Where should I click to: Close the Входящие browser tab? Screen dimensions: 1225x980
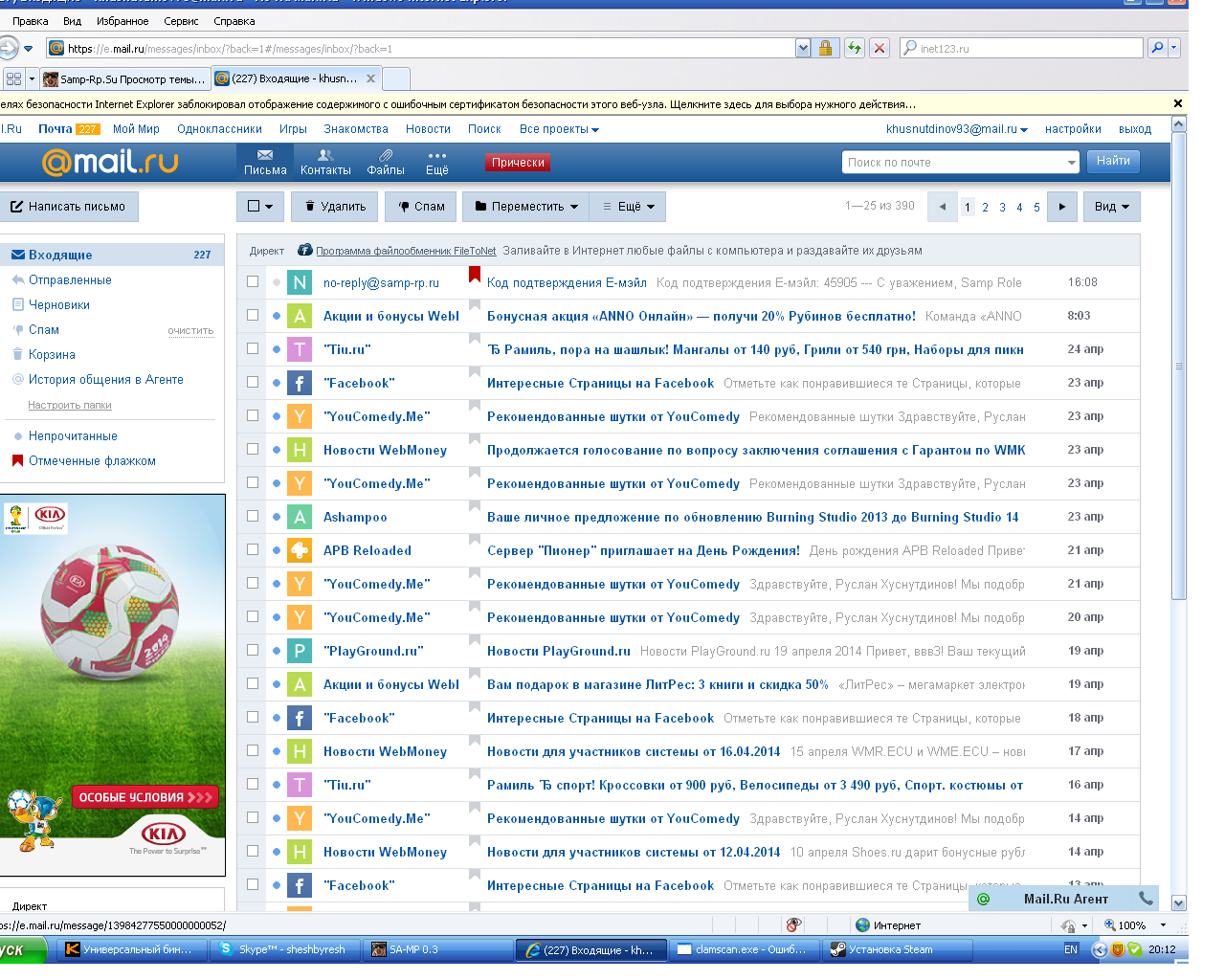[370, 78]
